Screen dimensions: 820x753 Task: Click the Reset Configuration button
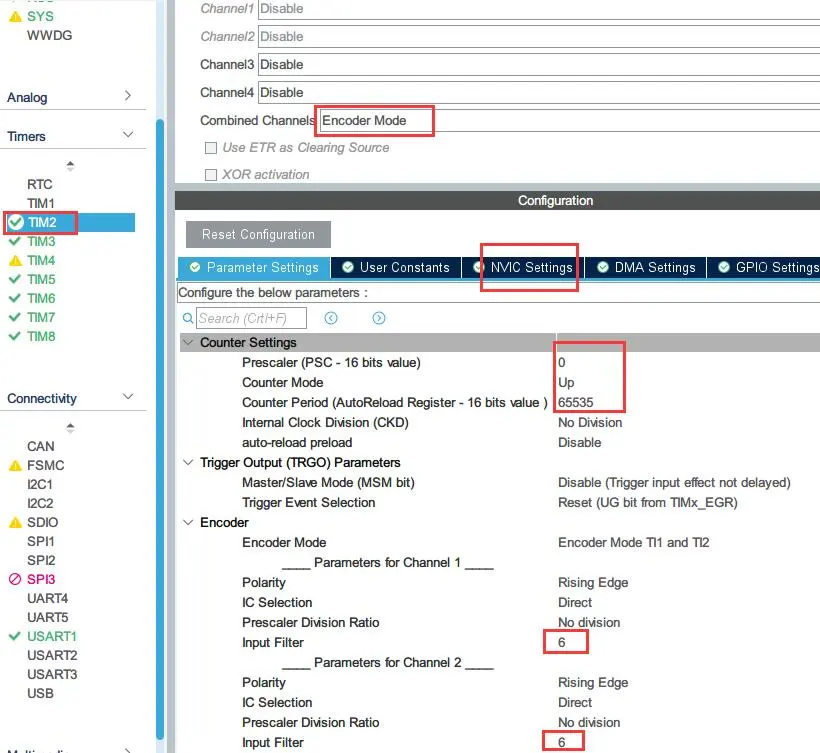pyautogui.click(x=258, y=235)
